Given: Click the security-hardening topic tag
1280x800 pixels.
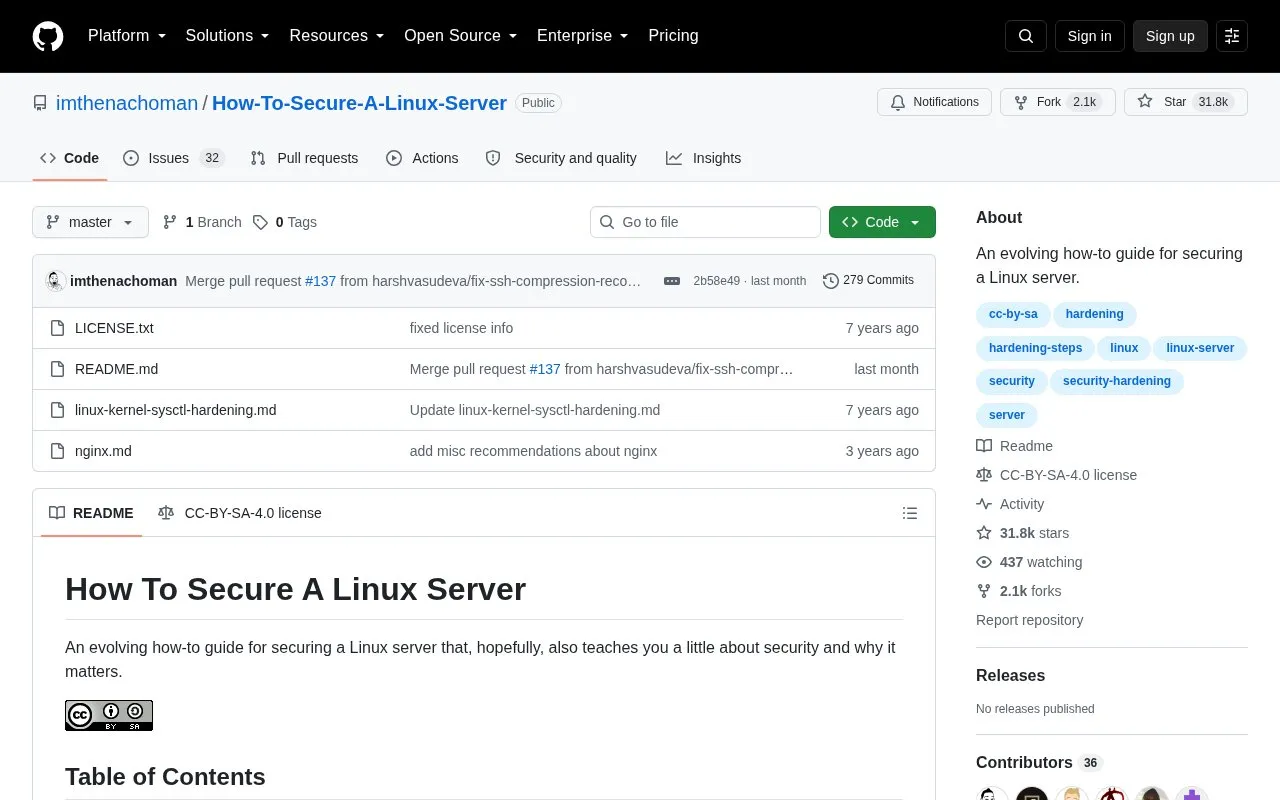Looking at the screenshot, I should point(1117,381).
